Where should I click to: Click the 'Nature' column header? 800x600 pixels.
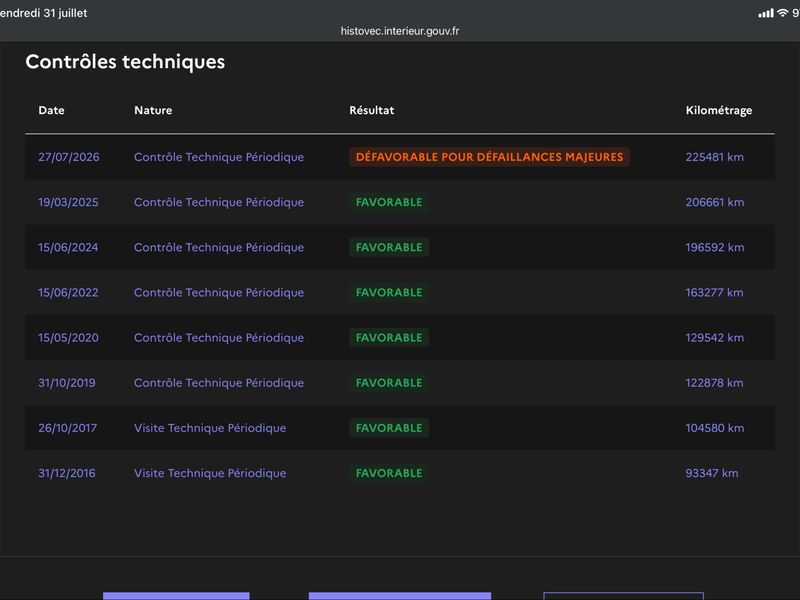click(153, 110)
